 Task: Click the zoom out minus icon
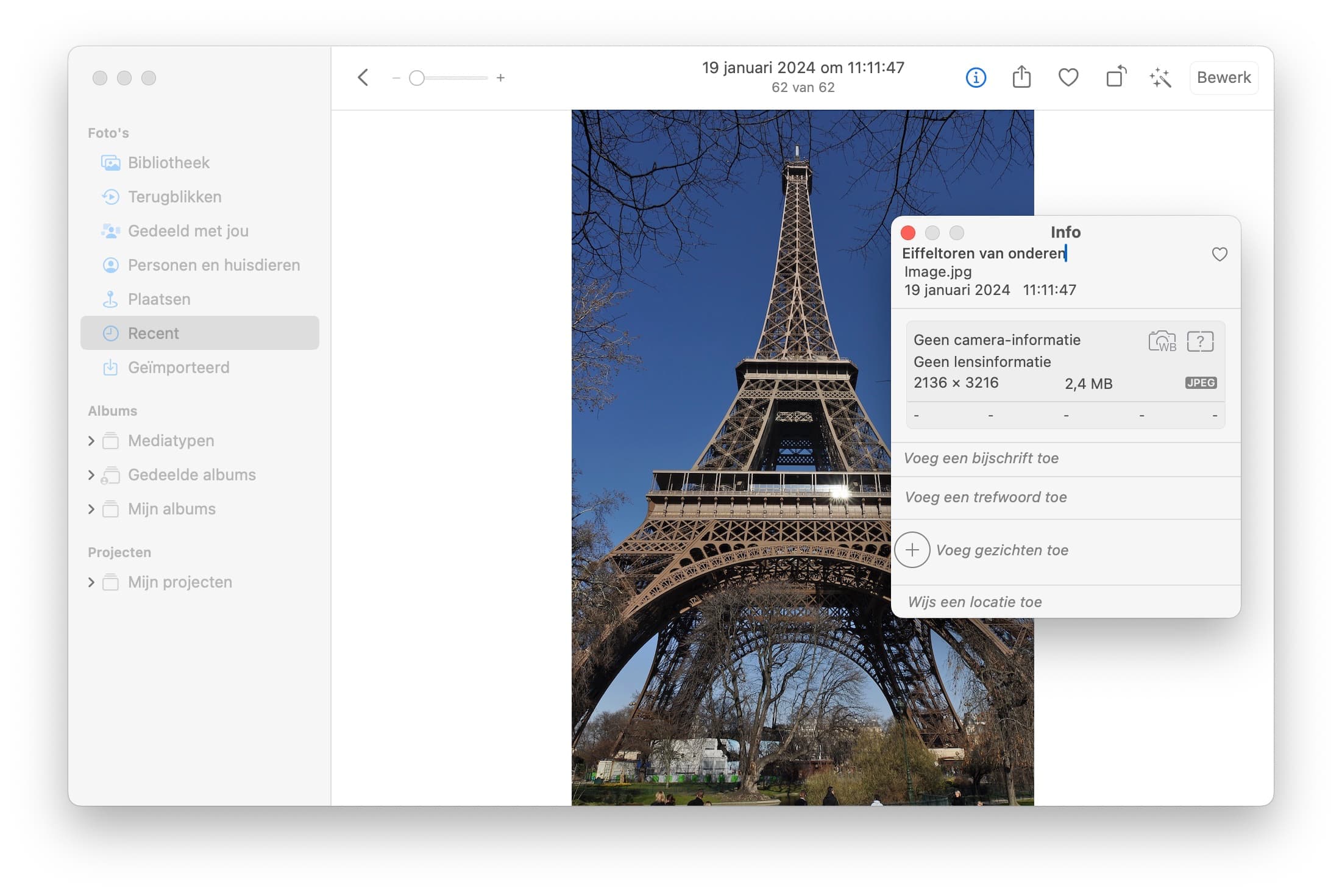coord(396,78)
